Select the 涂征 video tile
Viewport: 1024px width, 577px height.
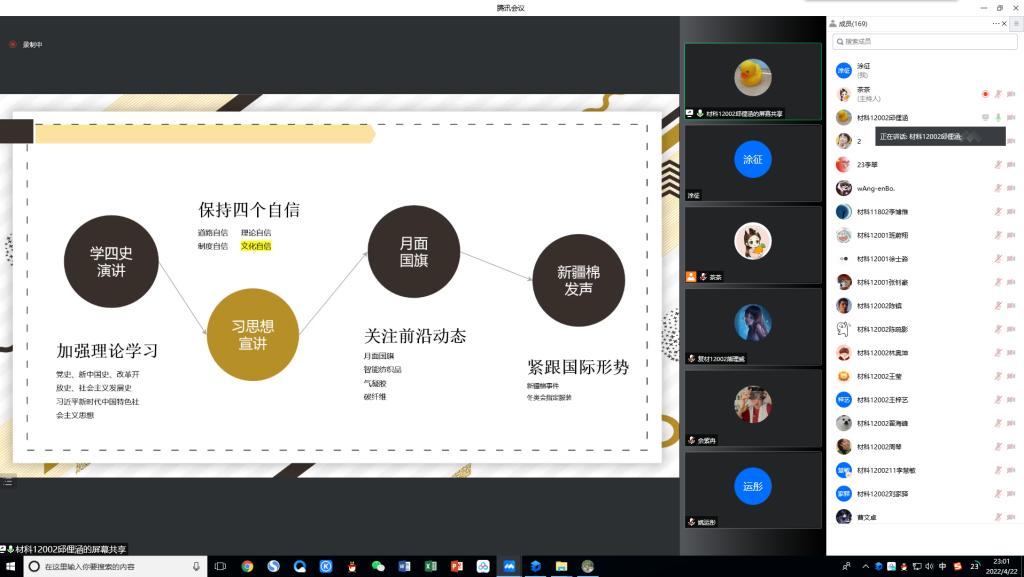point(752,162)
